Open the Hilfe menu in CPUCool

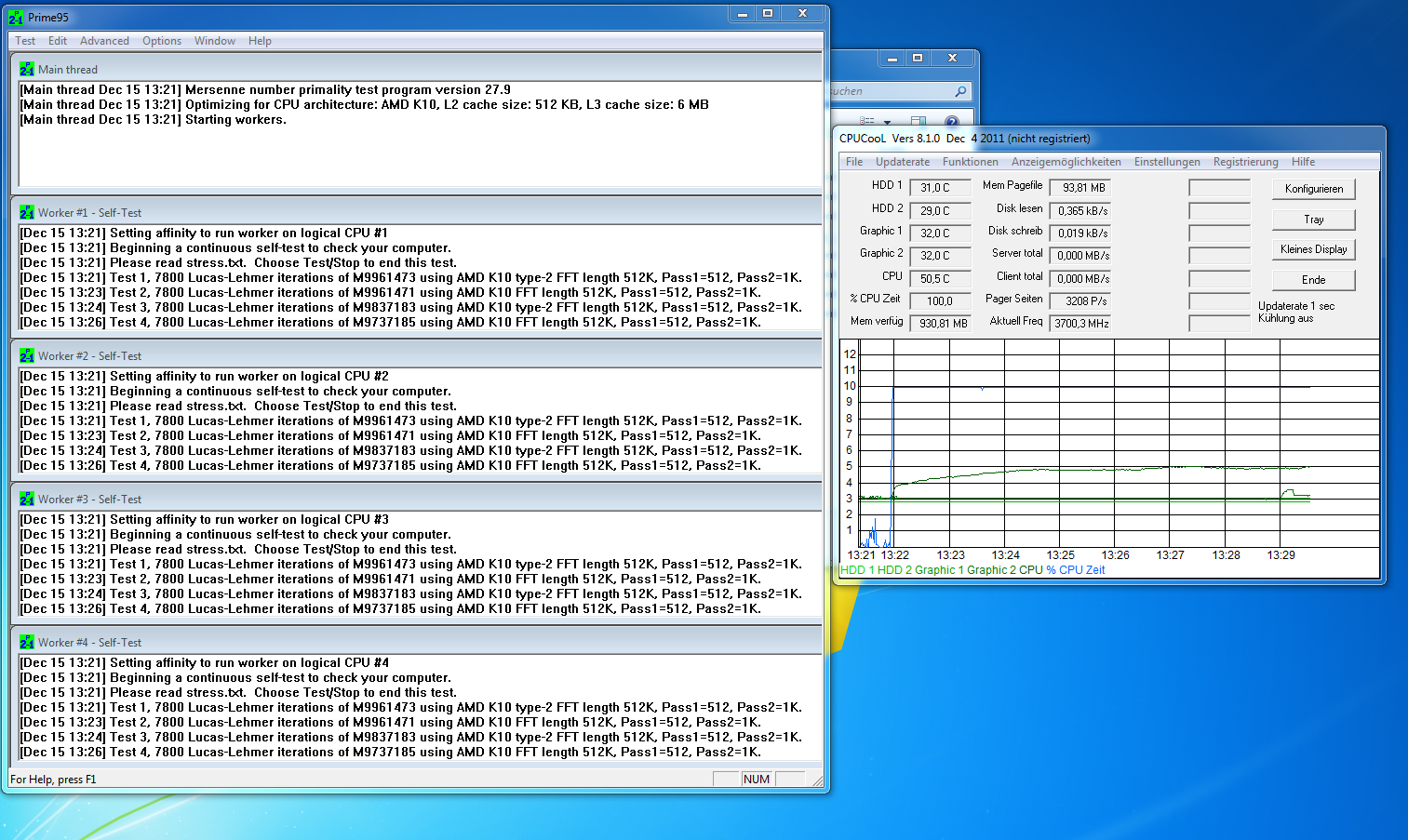pyautogui.click(x=1303, y=162)
